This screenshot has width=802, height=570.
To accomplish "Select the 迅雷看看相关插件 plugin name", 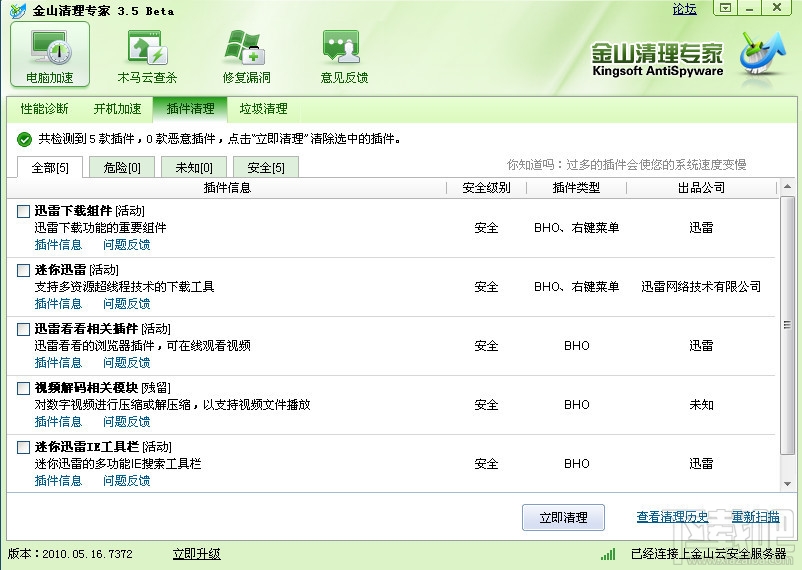I will [86, 328].
